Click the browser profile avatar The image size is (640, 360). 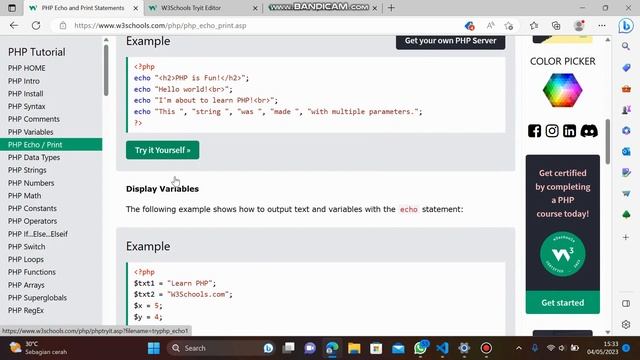tap(579, 25)
